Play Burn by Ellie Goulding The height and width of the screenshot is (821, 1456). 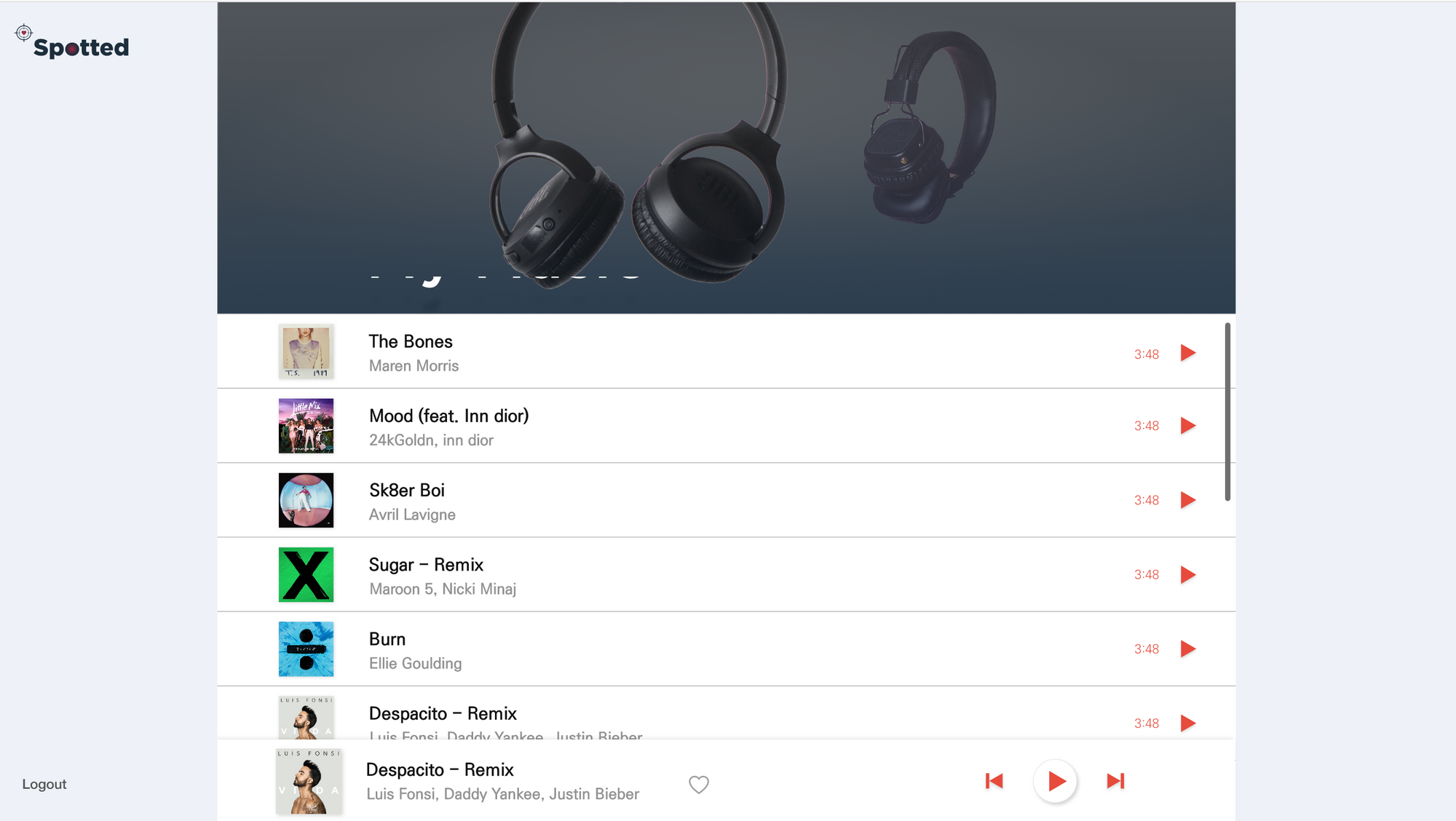click(x=1188, y=649)
